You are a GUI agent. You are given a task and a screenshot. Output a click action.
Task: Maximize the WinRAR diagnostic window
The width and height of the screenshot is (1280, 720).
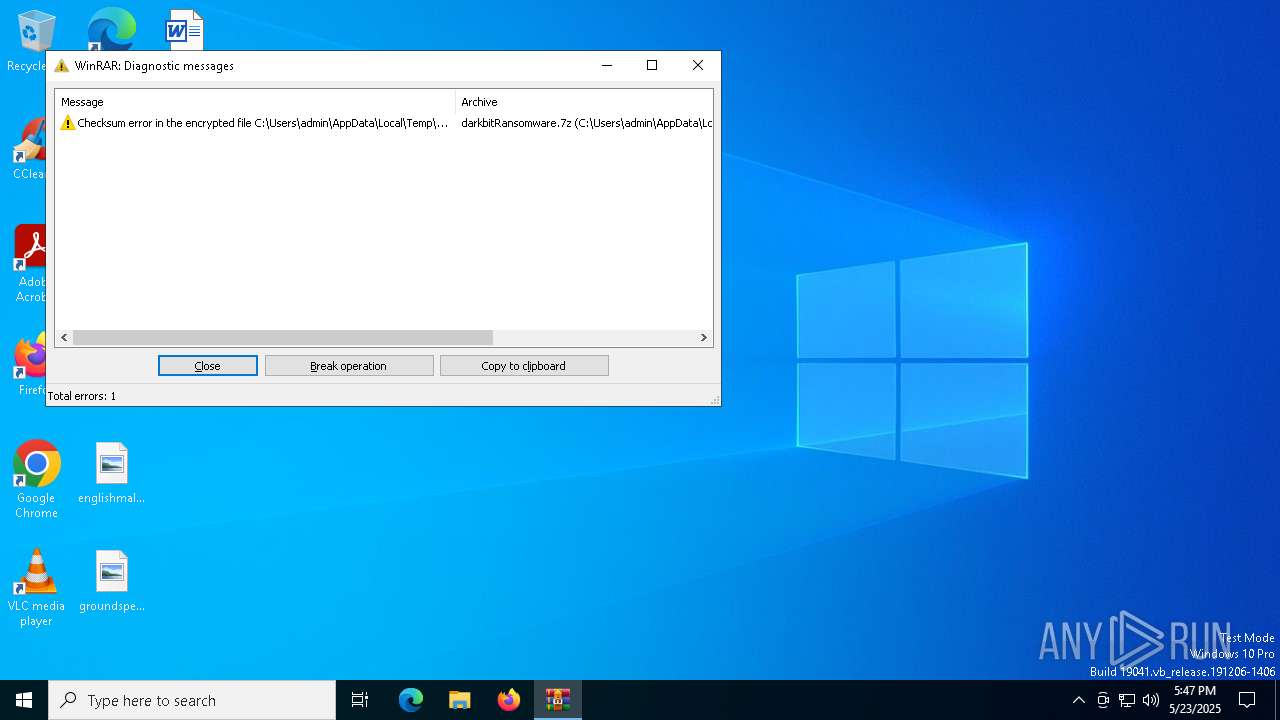tap(652, 65)
